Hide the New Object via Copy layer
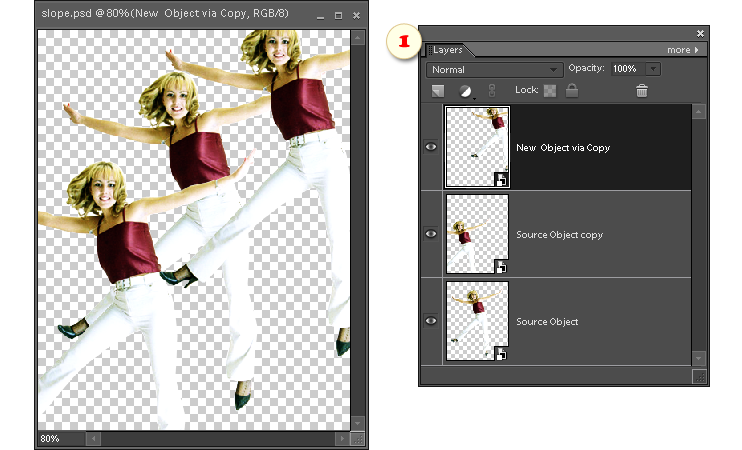 coord(431,147)
